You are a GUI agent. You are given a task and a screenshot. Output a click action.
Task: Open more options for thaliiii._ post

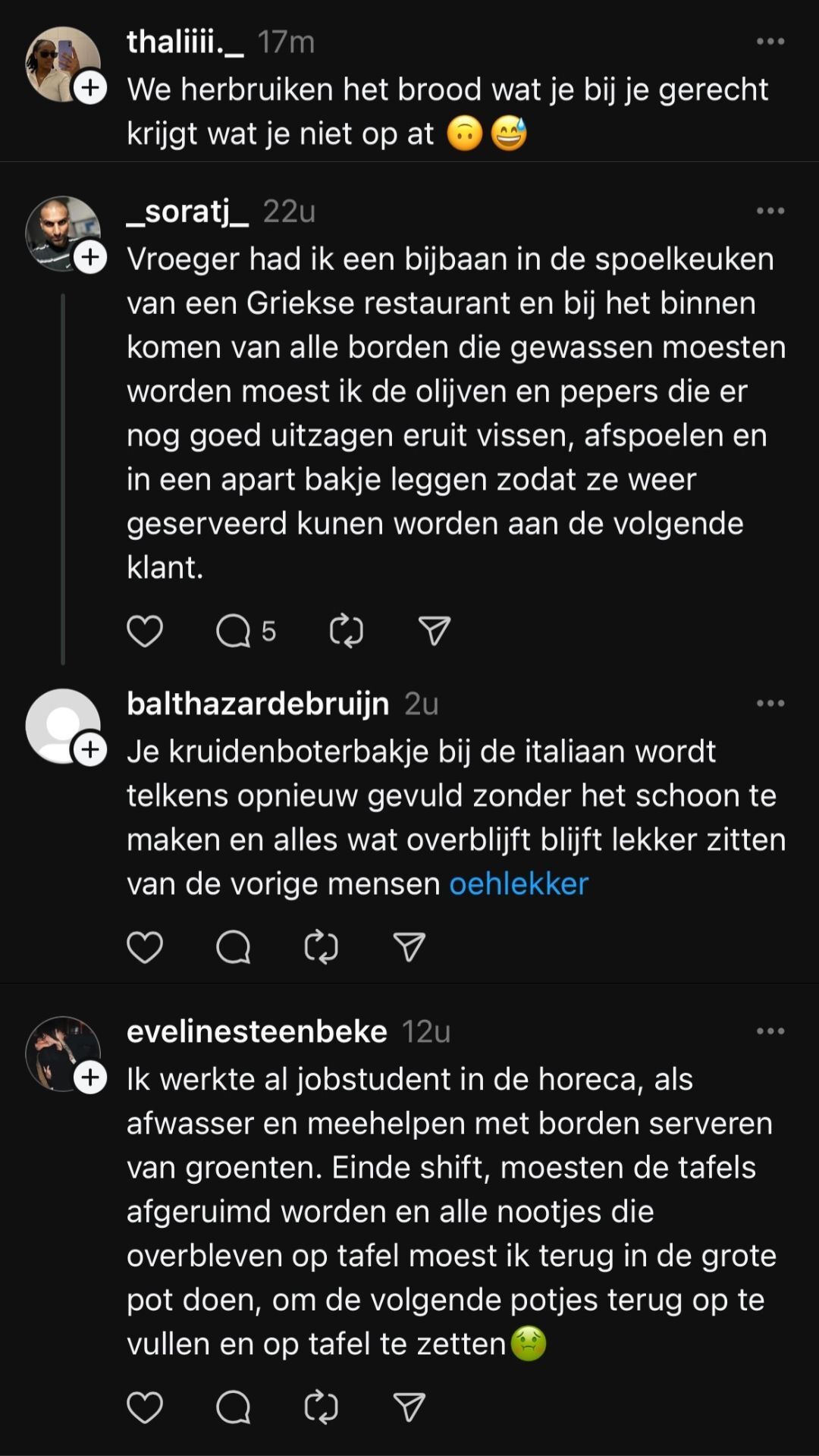coord(770,42)
